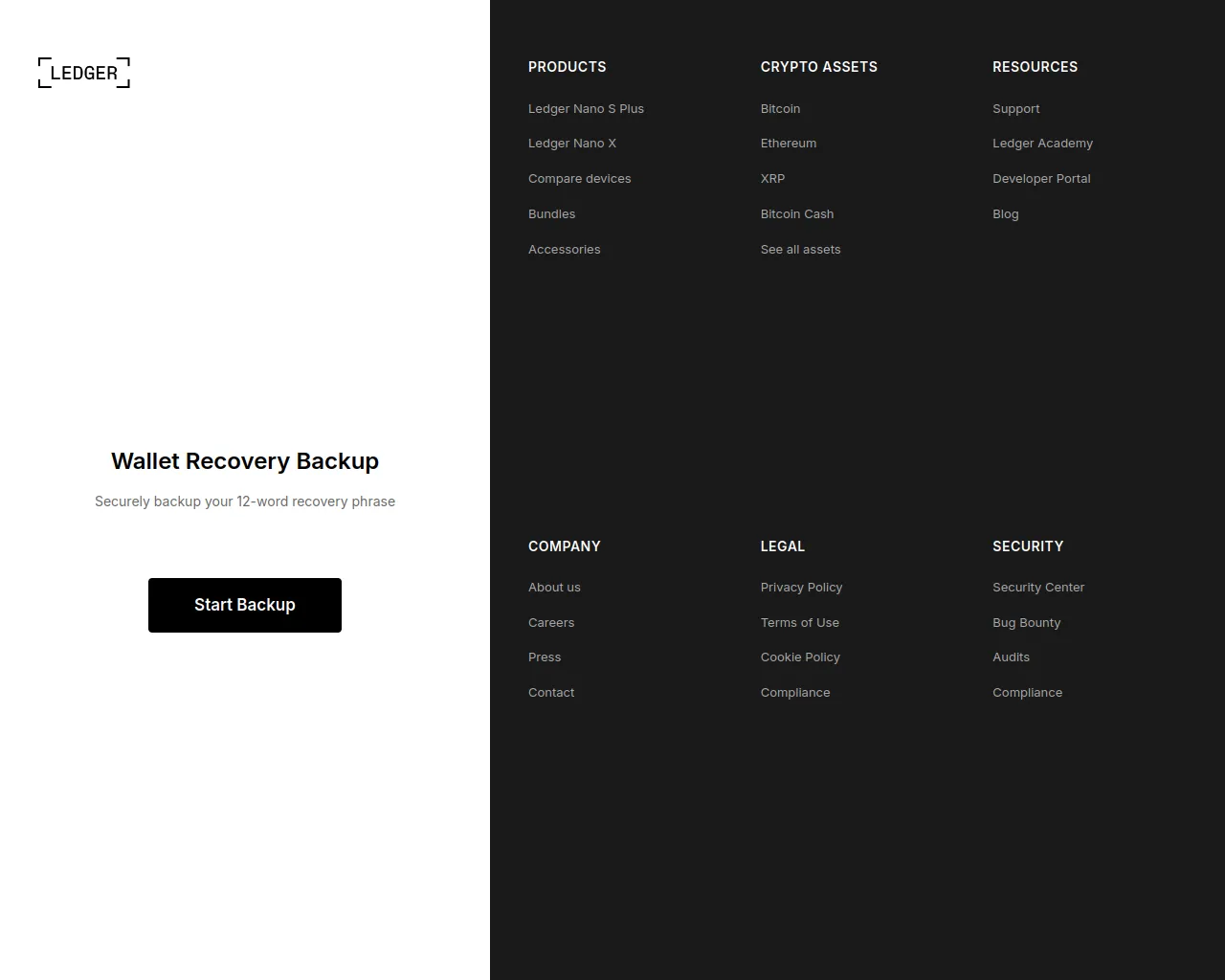Click the Wallet Recovery Backup heading

[x=245, y=461]
